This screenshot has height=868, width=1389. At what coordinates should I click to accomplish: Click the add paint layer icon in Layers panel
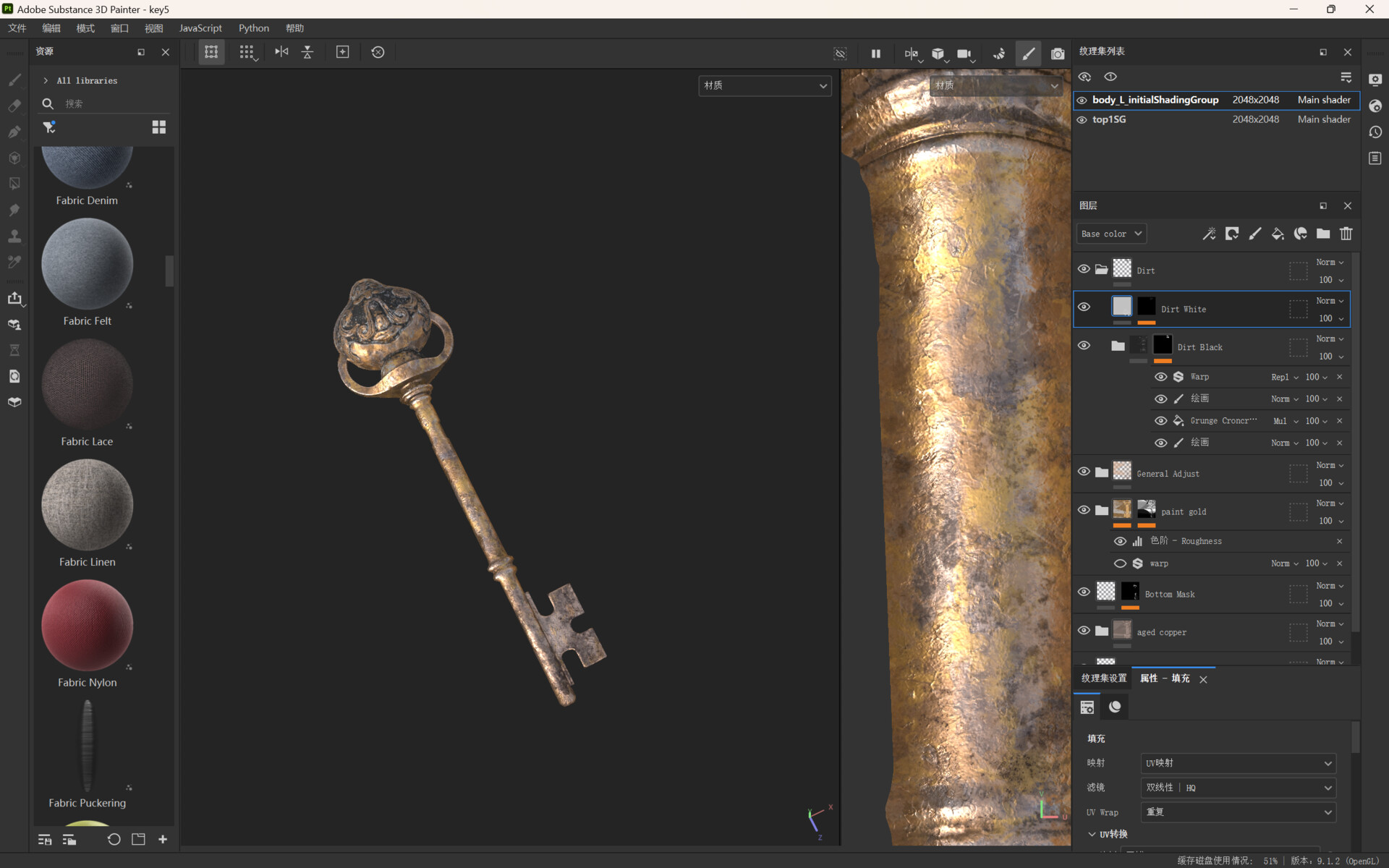1254,234
